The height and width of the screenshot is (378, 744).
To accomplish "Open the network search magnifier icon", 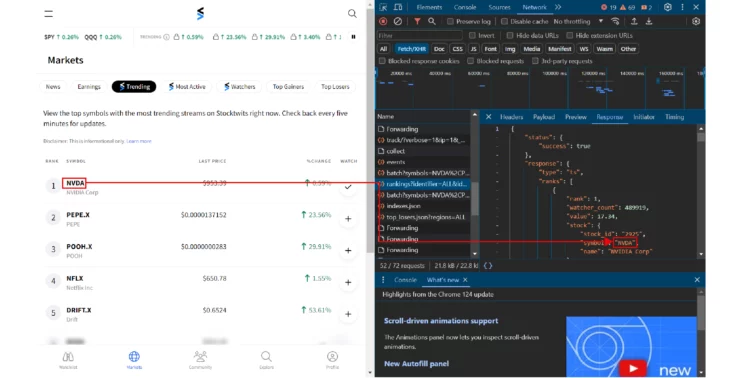I will pyautogui.click(x=432, y=21).
